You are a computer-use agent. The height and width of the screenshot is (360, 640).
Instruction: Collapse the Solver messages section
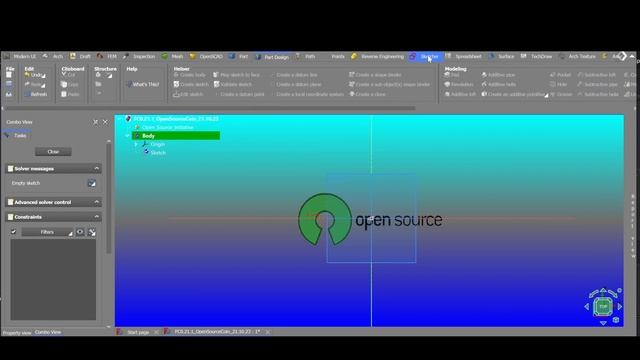click(x=97, y=169)
